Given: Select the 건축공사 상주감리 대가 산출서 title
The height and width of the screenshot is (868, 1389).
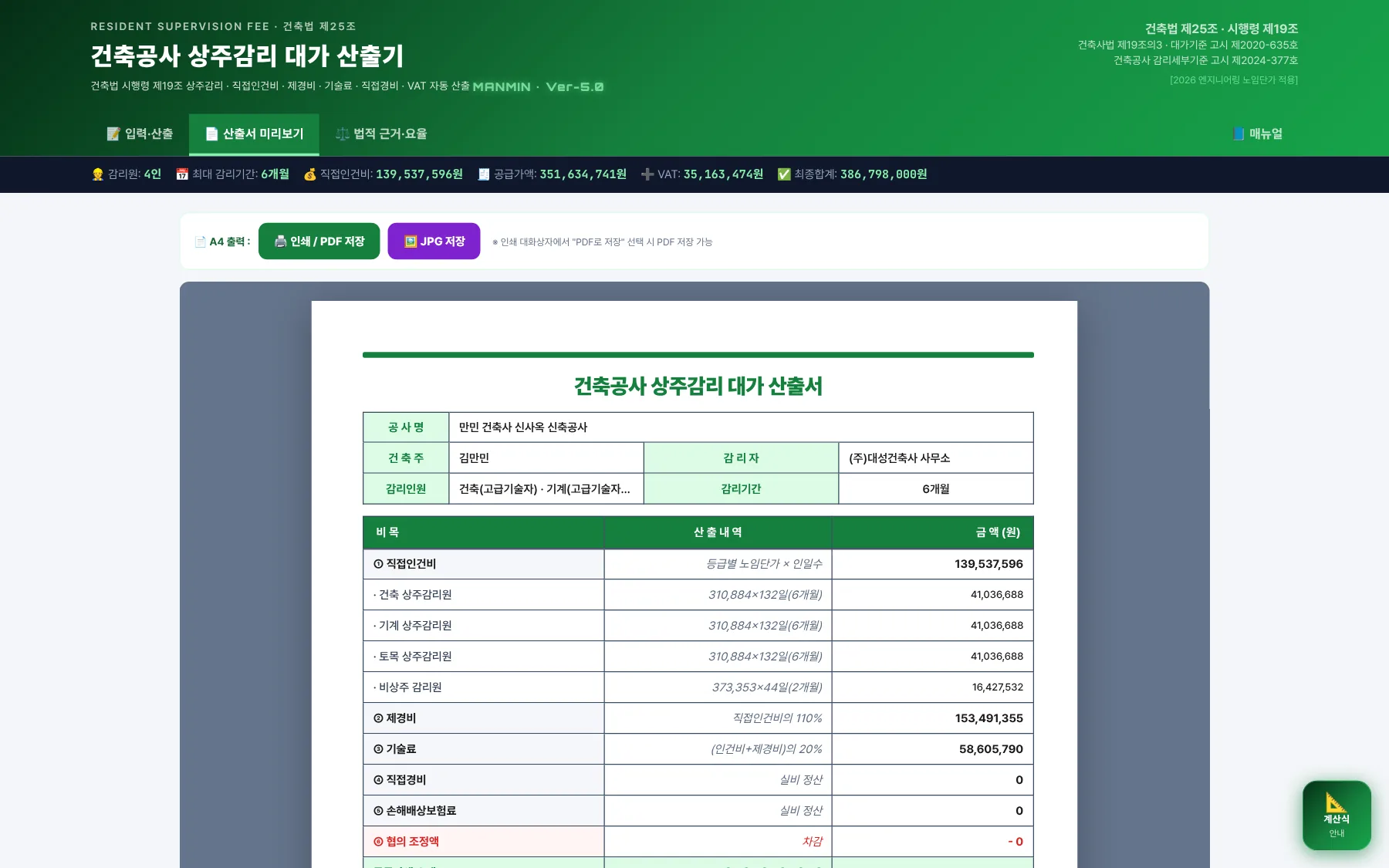Looking at the screenshot, I should [x=698, y=386].
